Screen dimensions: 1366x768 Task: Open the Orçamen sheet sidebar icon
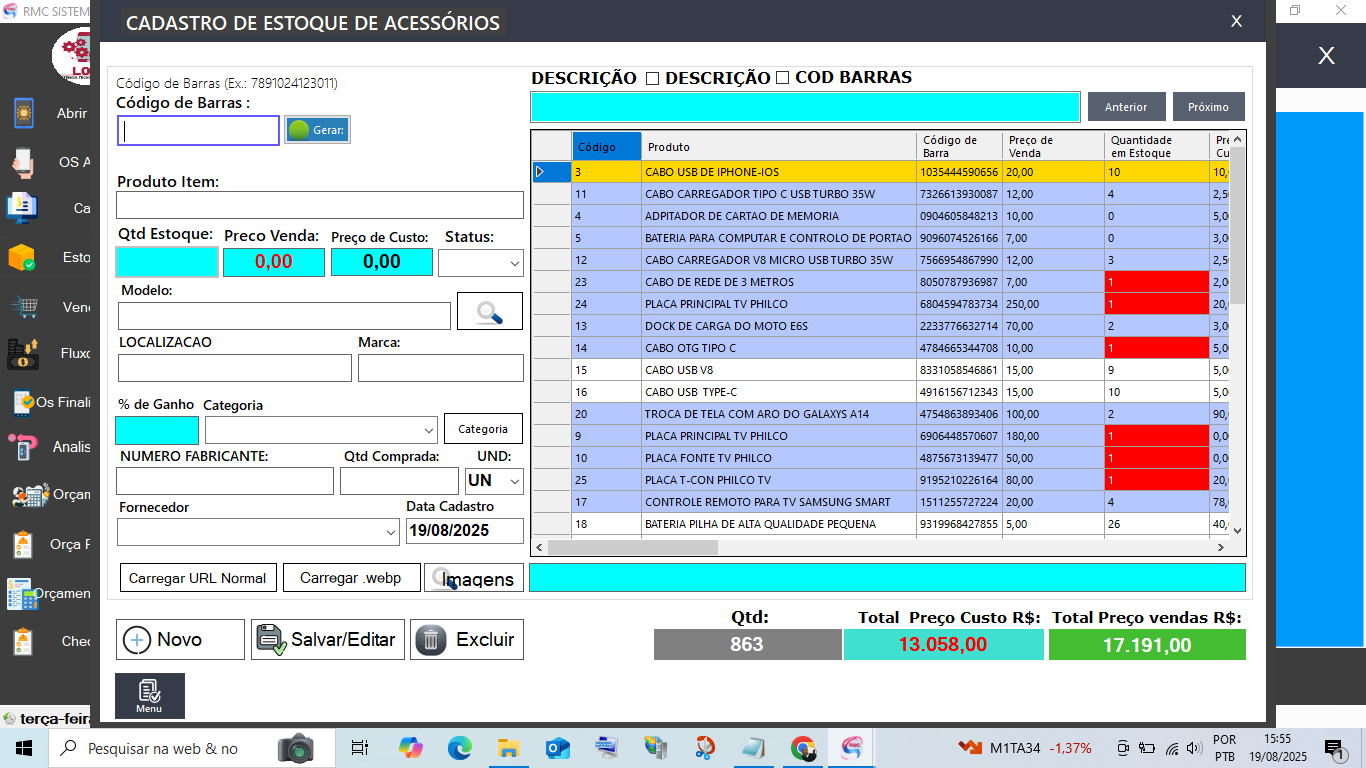coord(22,593)
